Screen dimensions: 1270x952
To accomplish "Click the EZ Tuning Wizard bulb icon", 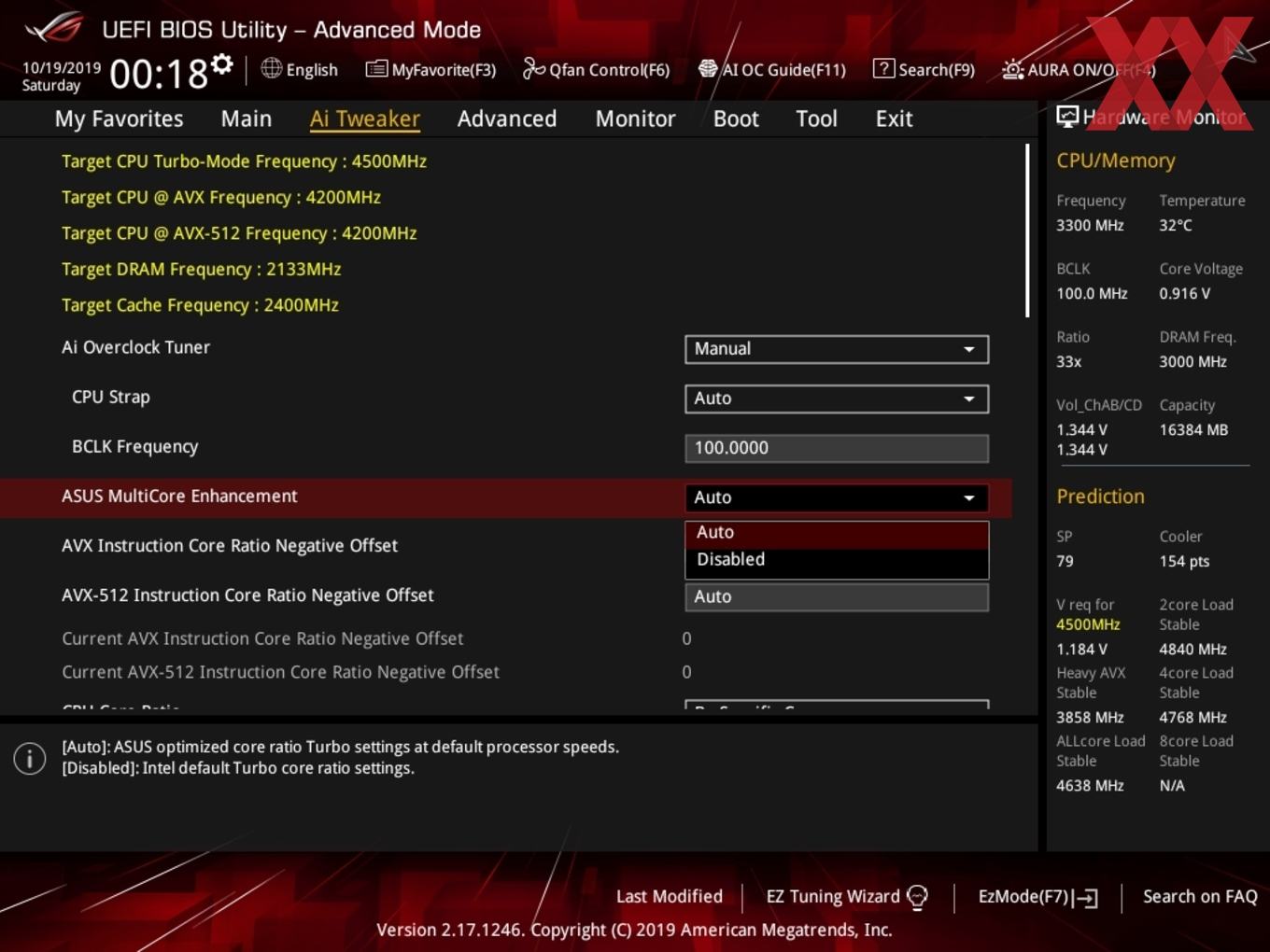I will 918,897.
